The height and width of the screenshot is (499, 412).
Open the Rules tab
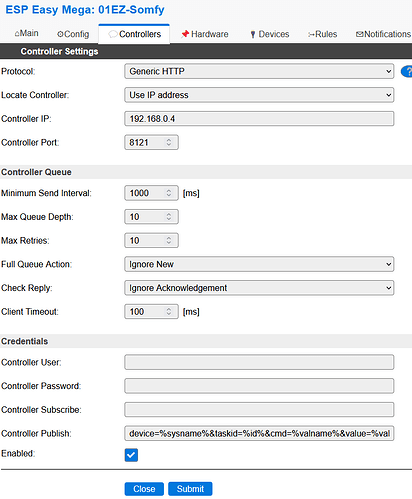pyautogui.click(x=322, y=34)
